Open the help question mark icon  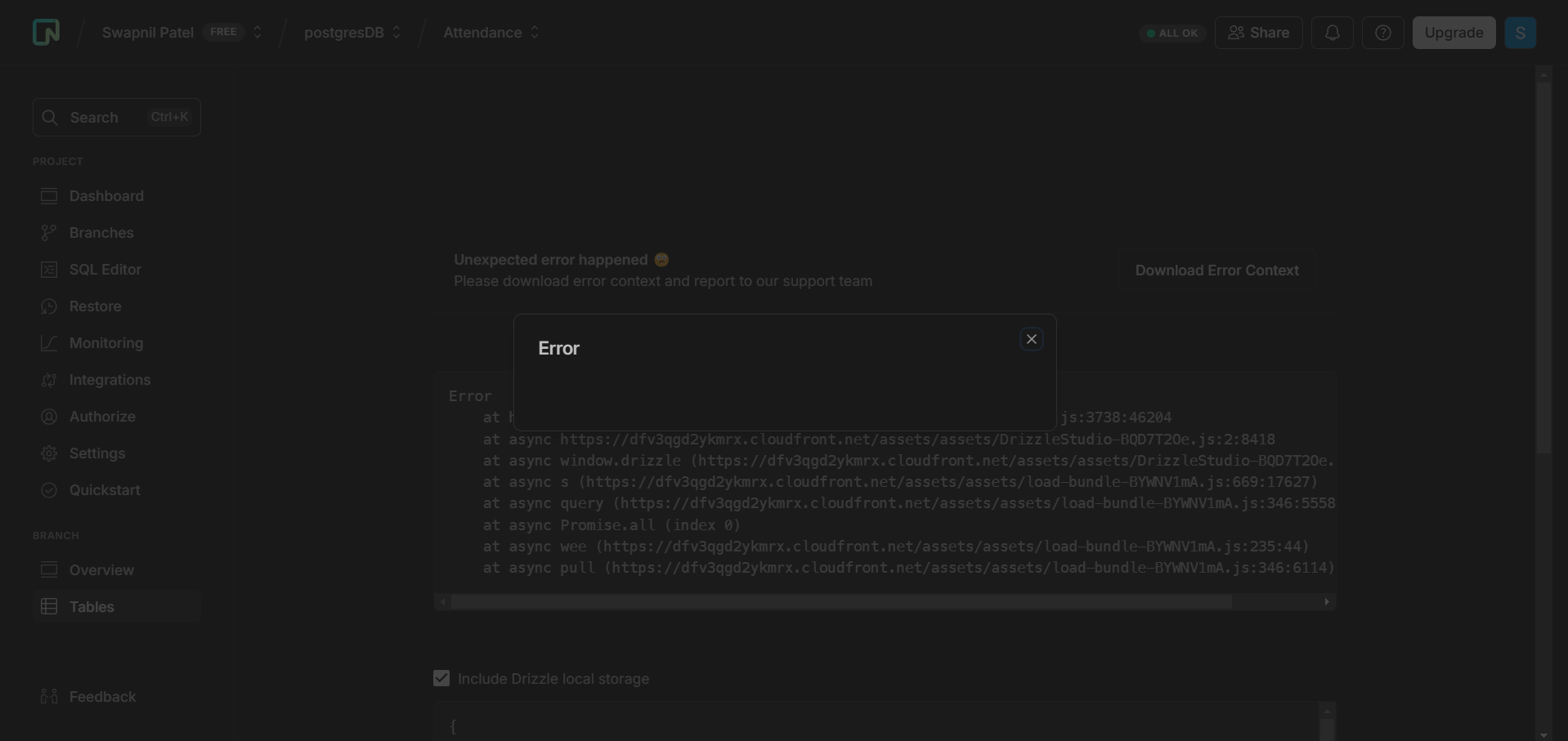click(1383, 33)
